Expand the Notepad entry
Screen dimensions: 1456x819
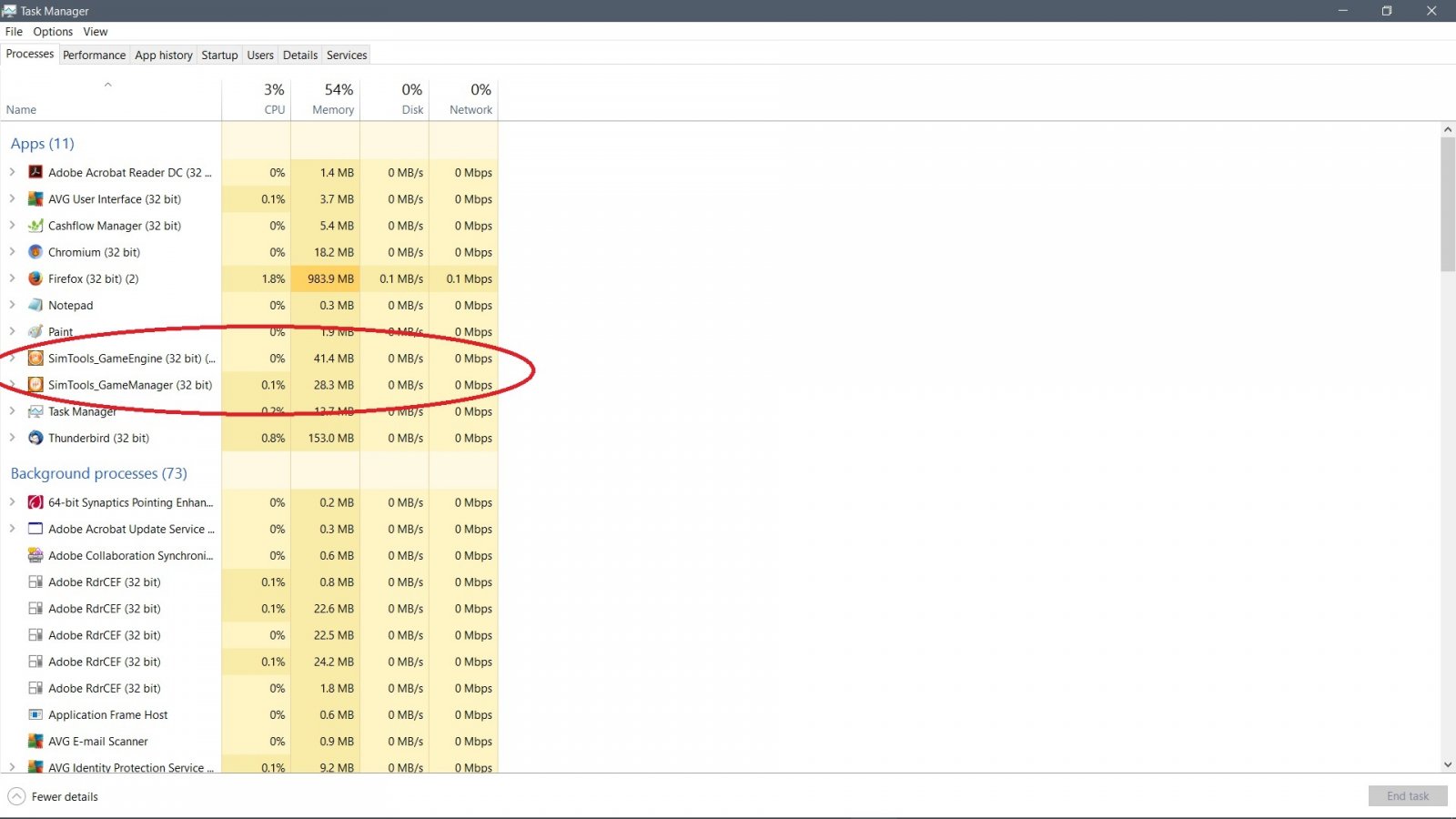[x=12, y=305]
